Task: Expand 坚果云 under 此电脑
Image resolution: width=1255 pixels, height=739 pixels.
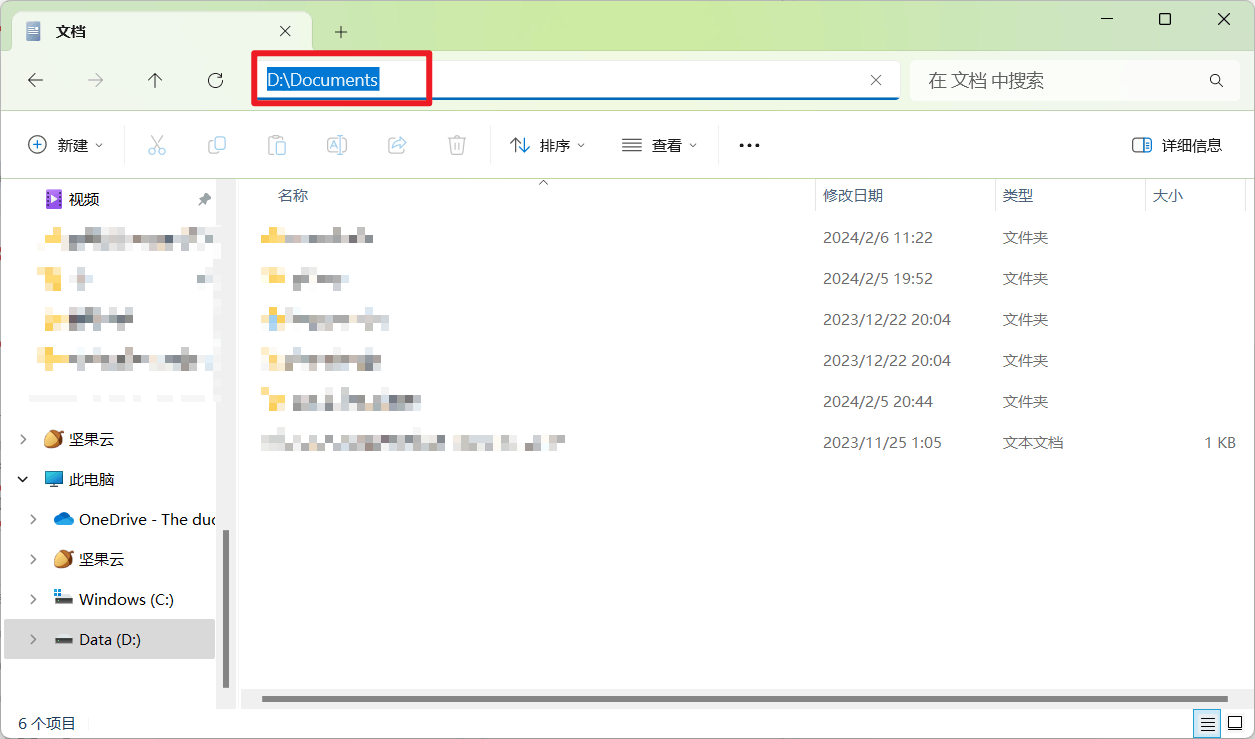Action: (34, 559)
